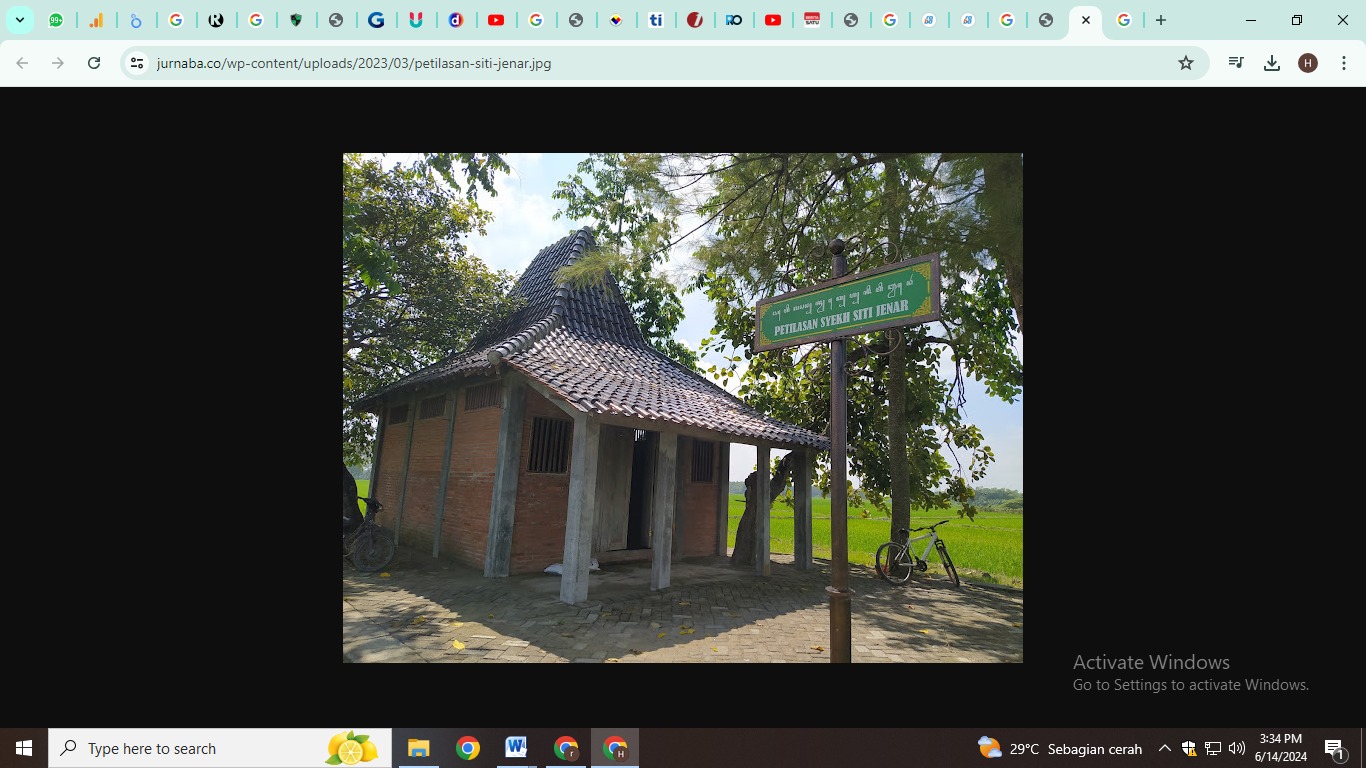Viewport: 1366px width, 768px height.
Task: Click the Petilasan Siti Jenar image
Action: [x=683, y=408]
